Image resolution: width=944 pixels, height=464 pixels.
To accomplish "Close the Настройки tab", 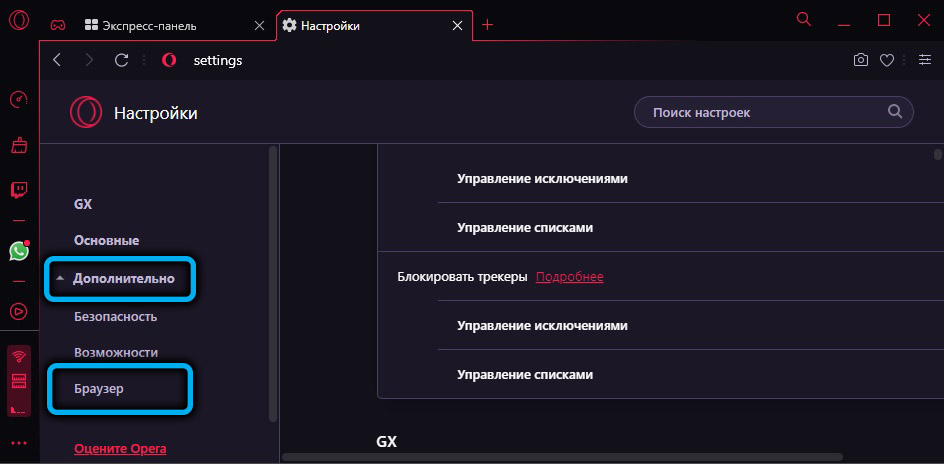I will click(460, 25).
